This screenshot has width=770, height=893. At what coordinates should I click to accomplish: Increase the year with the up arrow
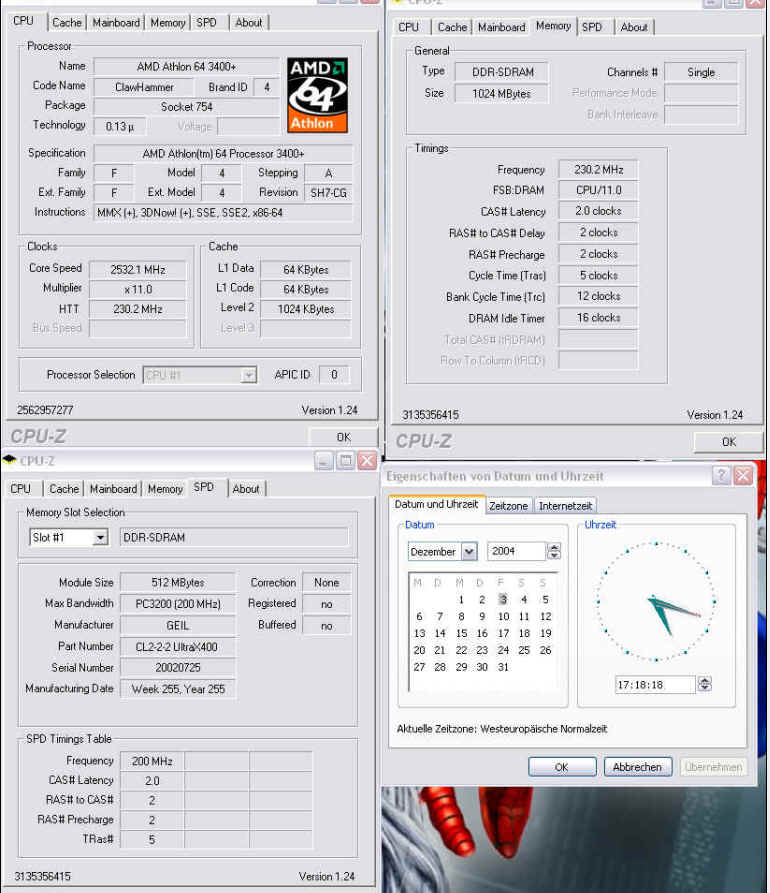coord(554,547)
